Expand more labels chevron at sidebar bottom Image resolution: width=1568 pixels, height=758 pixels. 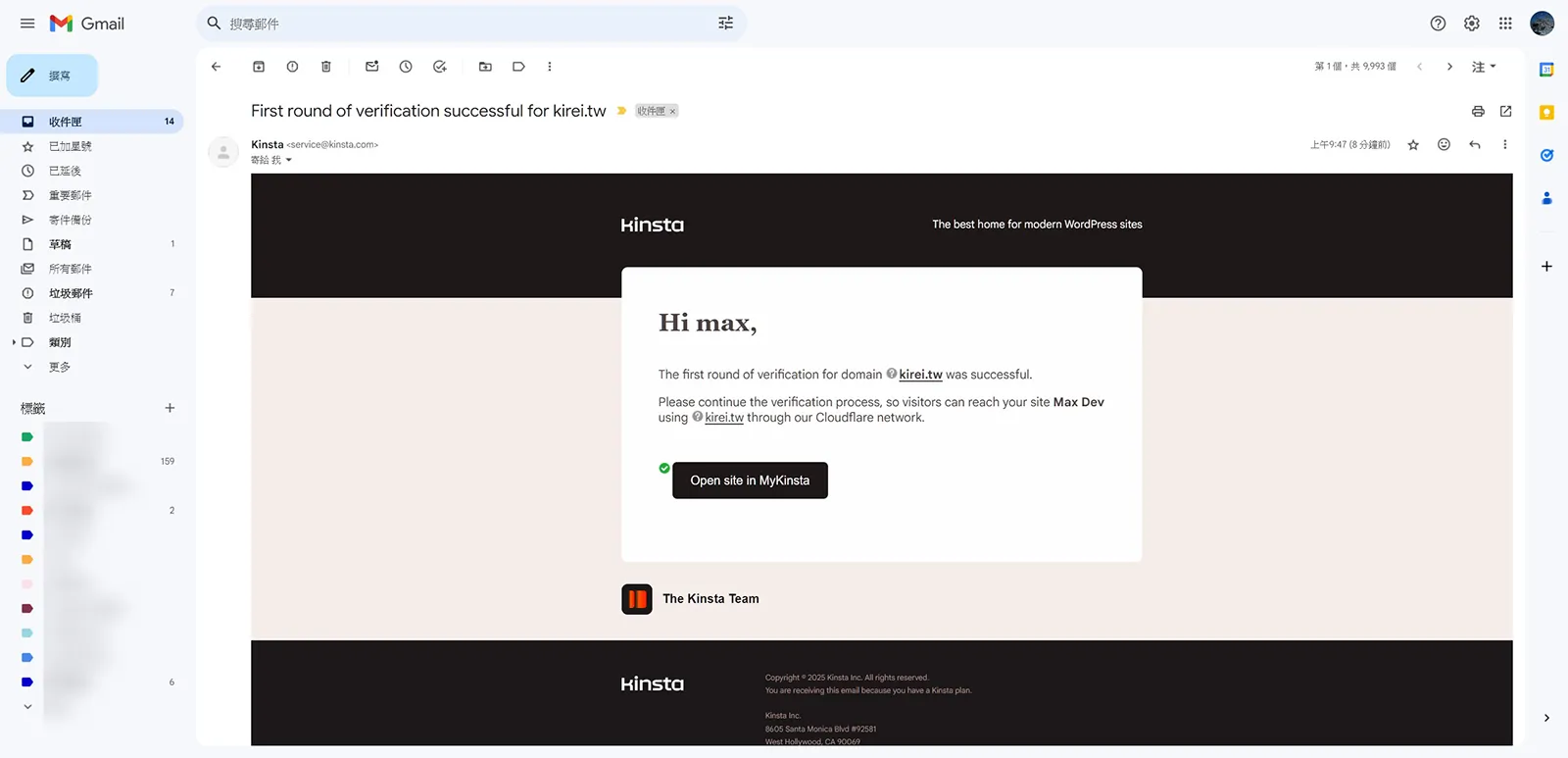(27, 706)
